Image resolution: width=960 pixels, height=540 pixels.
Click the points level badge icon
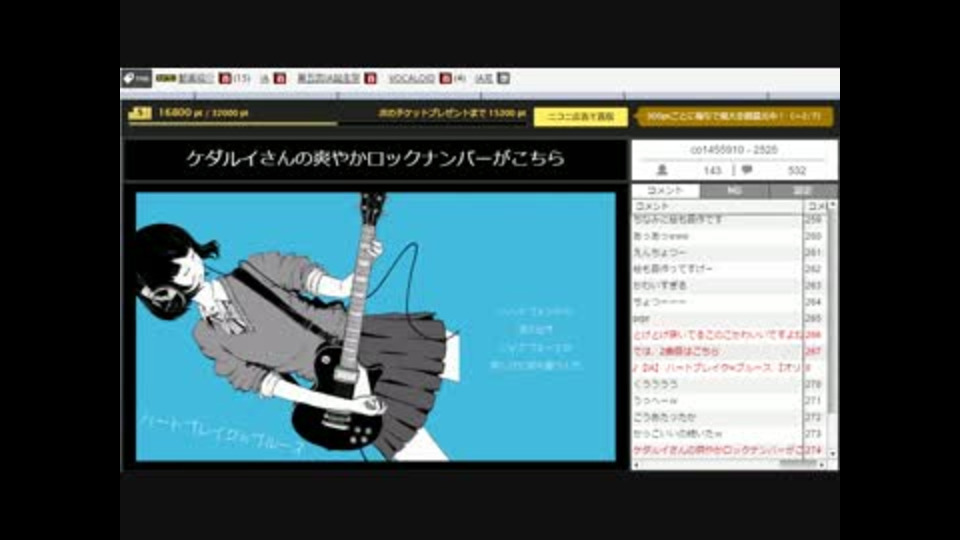click(x=140, y=113)
